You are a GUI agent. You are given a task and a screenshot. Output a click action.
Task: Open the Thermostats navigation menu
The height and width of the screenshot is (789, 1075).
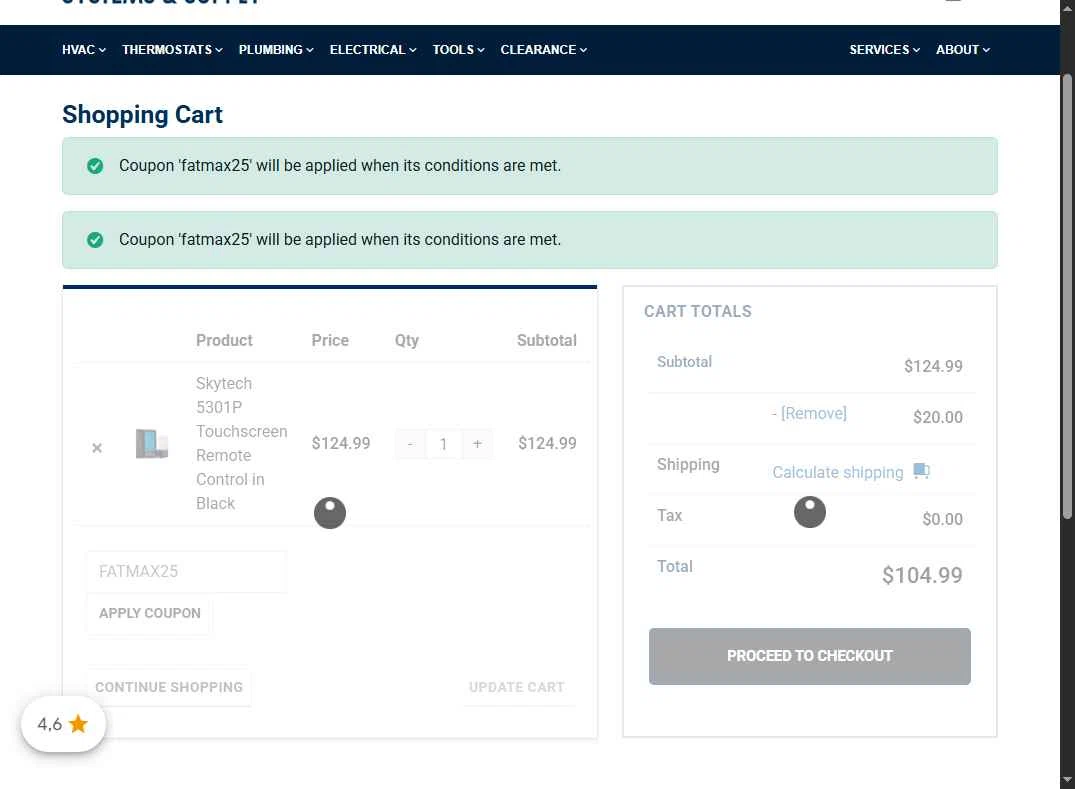(172, 50)
